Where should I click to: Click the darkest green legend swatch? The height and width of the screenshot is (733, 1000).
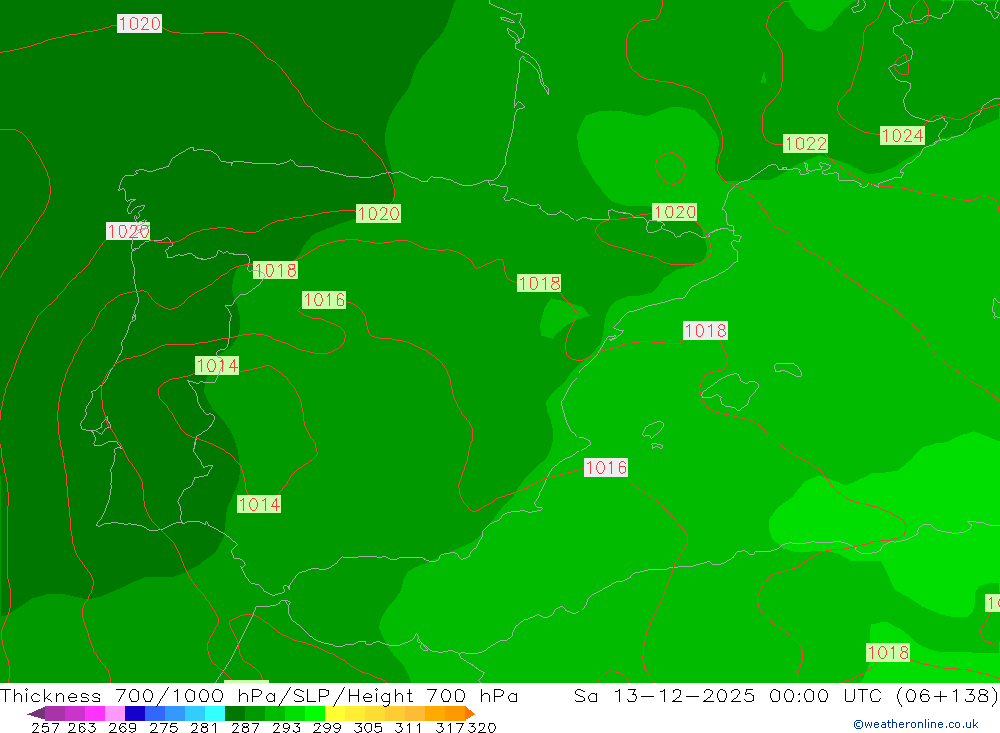235,713
